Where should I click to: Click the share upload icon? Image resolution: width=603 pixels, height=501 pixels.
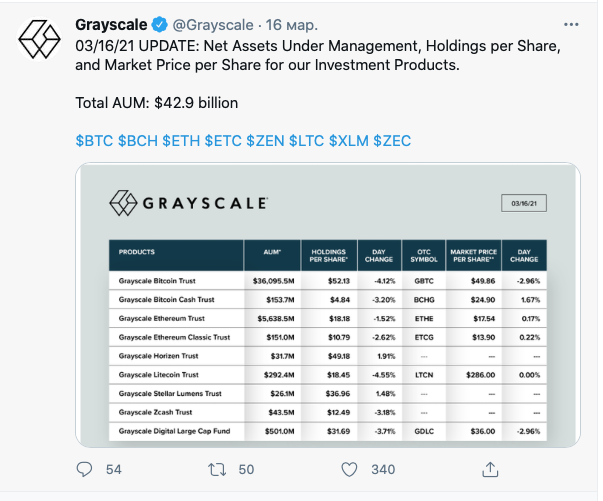490,468
